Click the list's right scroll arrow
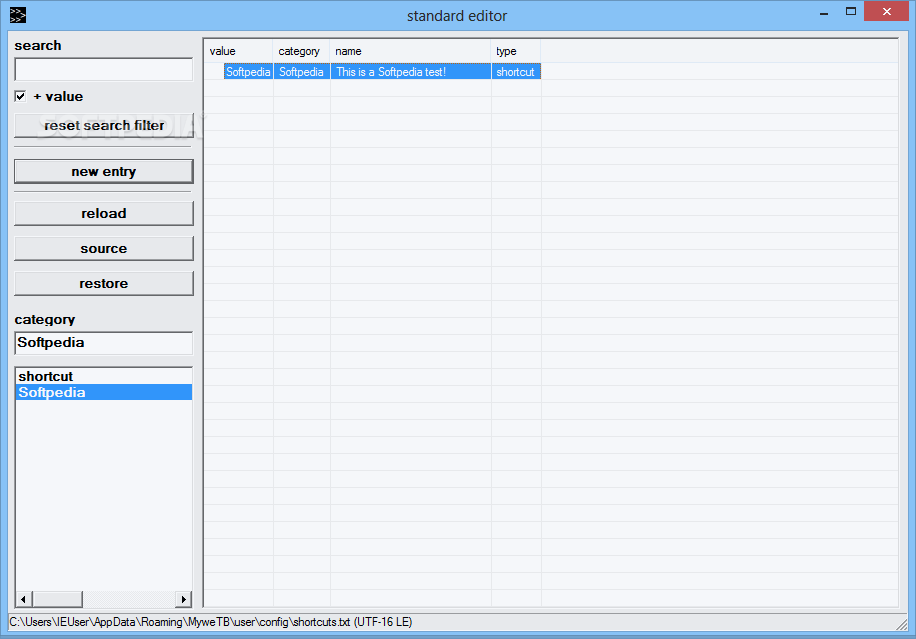The height and width of the screenshot is (639, 916). tap(184, 599)
